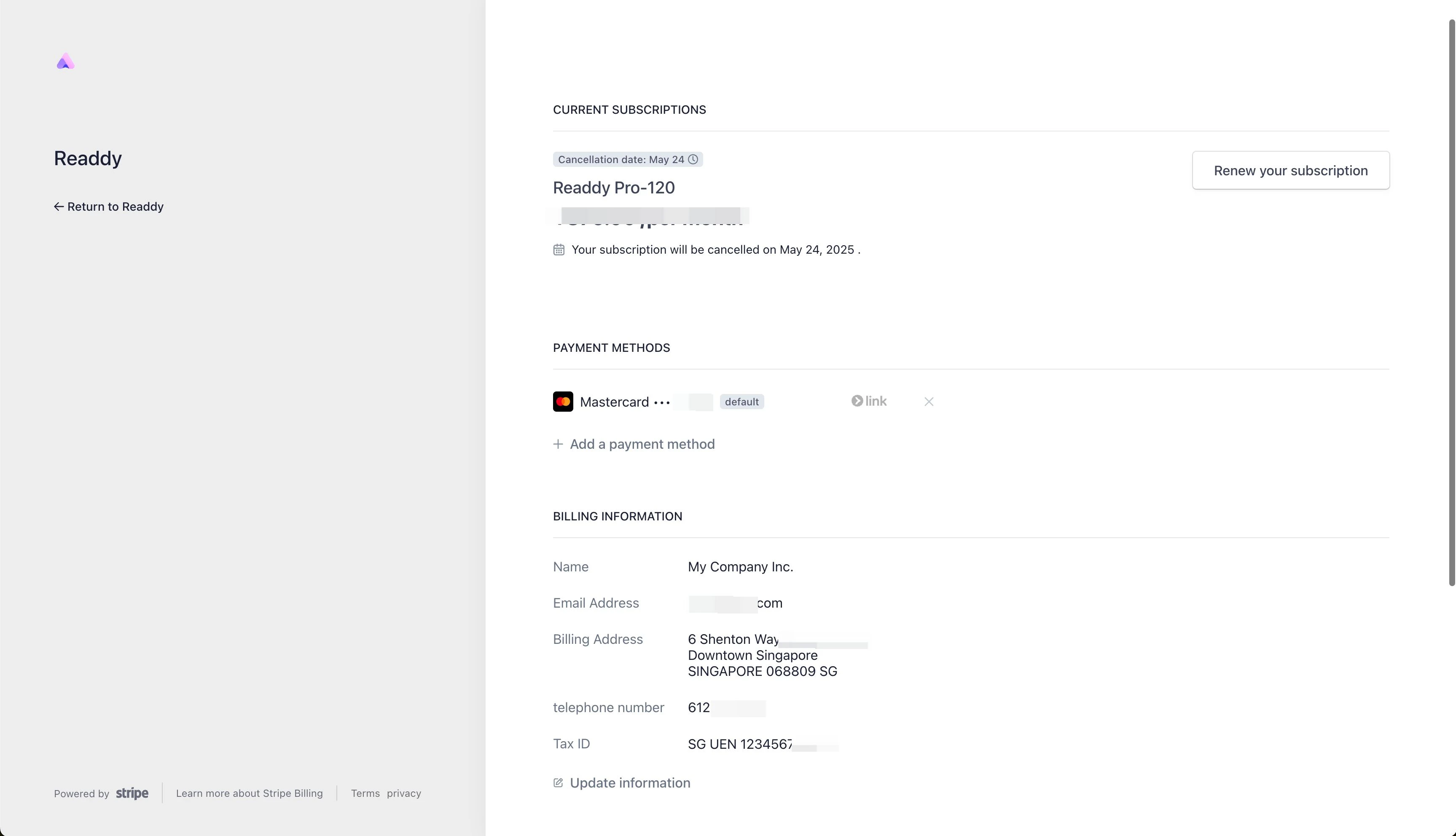Screen dimensions: 1456x836
Task: Open Update information link
Action: (629, 783)
